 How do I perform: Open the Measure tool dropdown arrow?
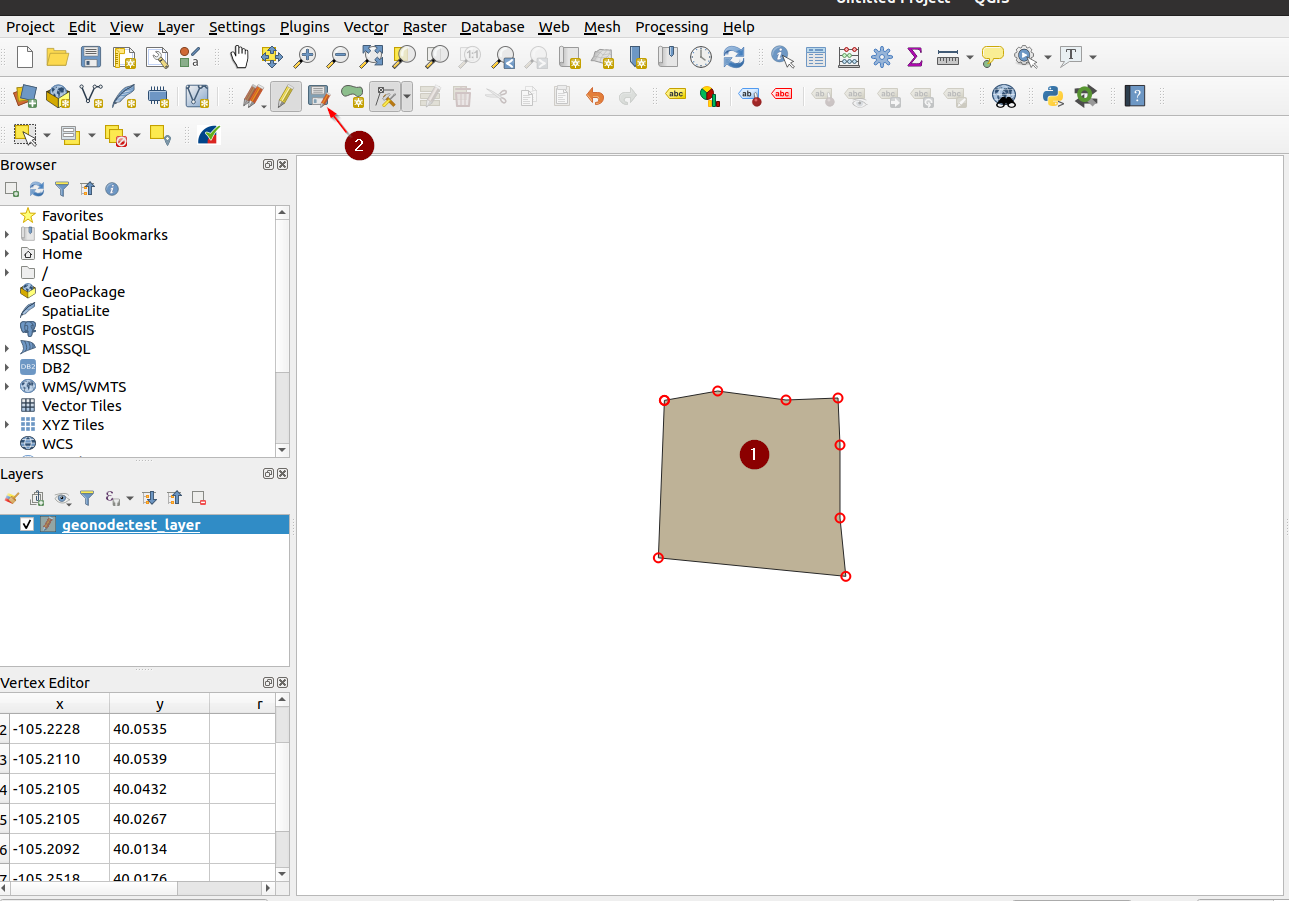pyautogui.click(x=970, y=57)
